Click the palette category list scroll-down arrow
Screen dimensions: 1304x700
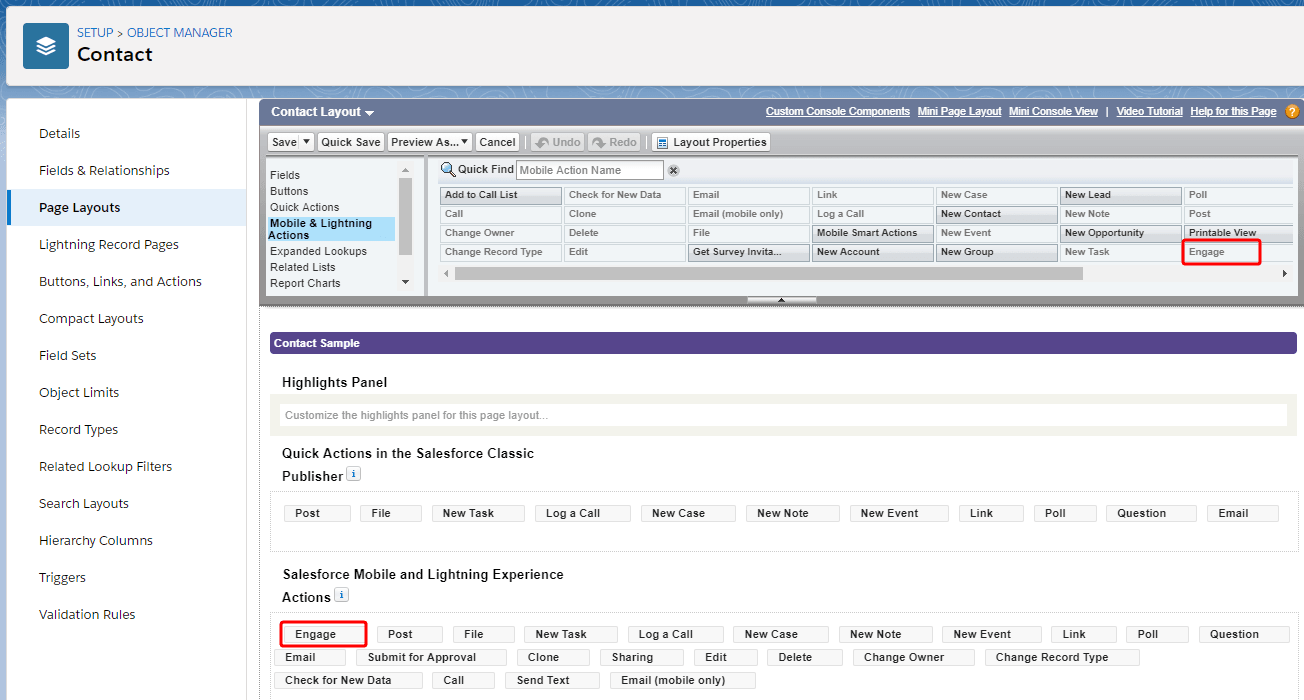click(x=405, y=282)
